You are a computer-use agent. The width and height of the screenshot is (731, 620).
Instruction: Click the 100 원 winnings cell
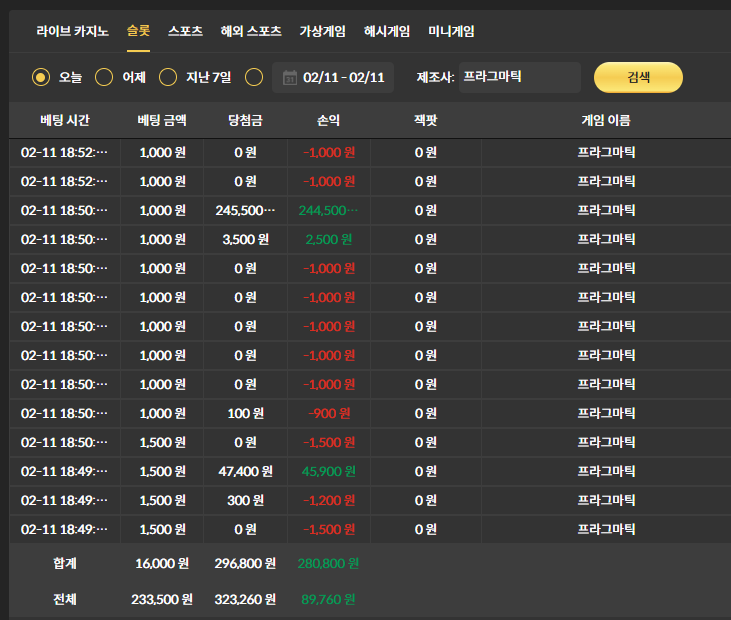246,413
